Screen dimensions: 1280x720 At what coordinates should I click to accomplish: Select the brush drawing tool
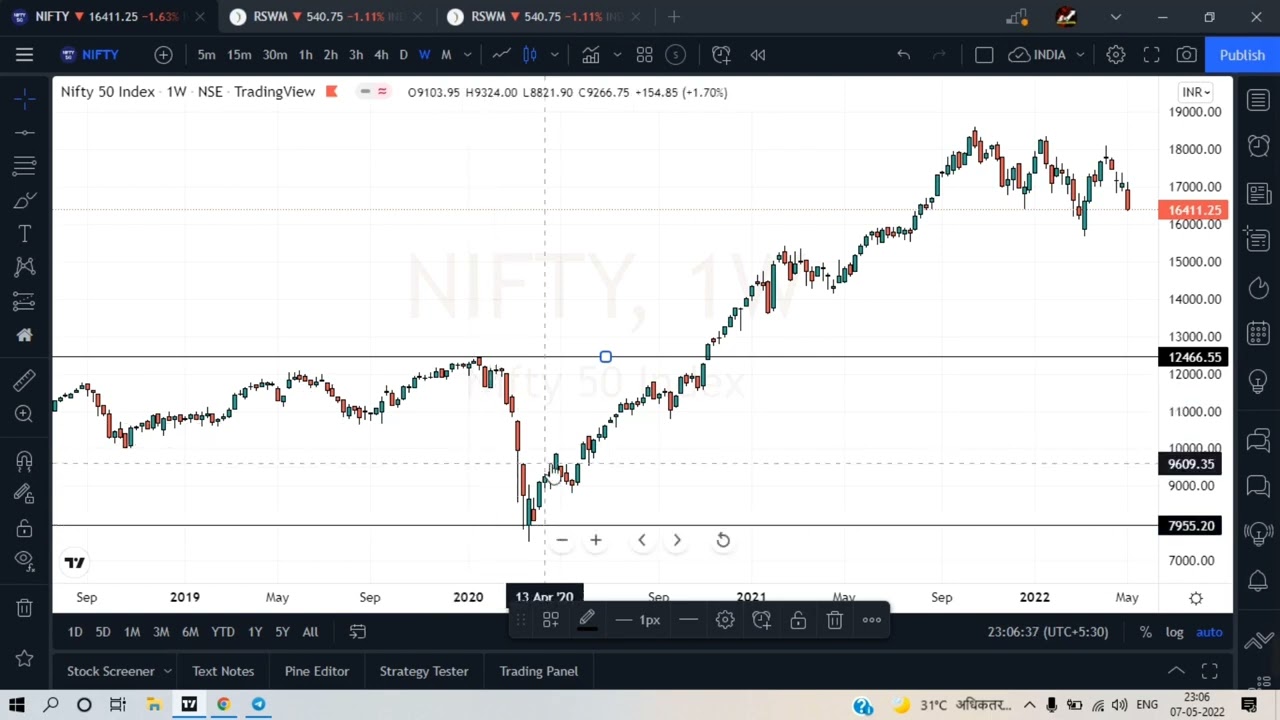click(25, 200)
